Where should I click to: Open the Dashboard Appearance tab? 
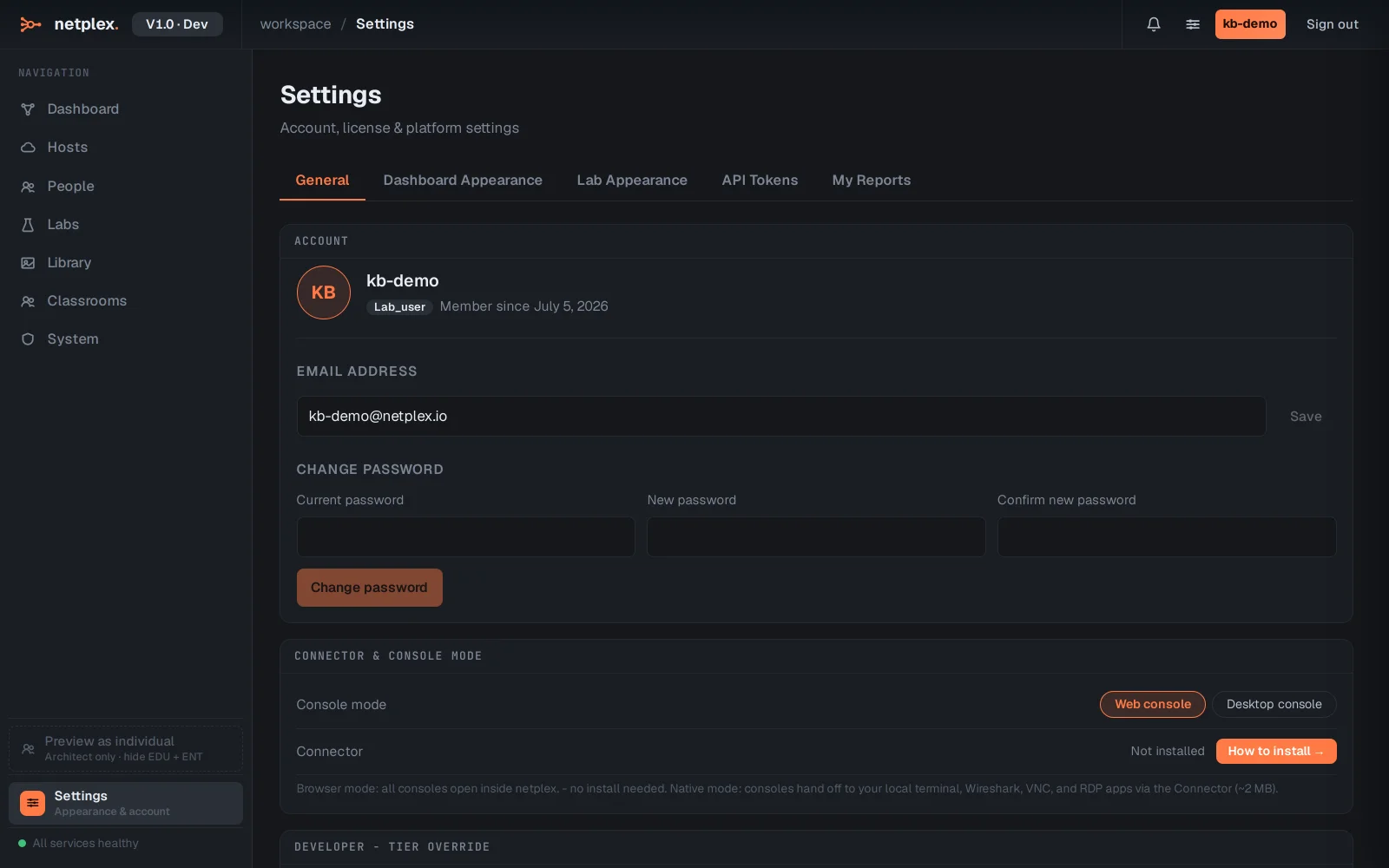[463, 181]
